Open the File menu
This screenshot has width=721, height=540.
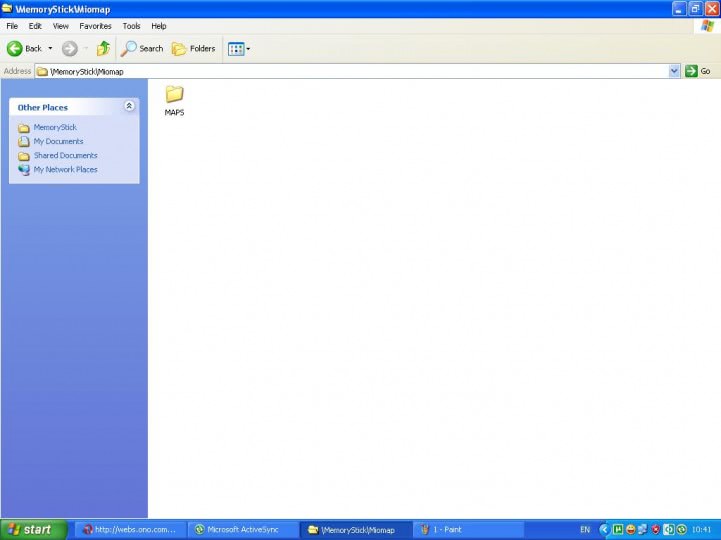click(12, 26)
